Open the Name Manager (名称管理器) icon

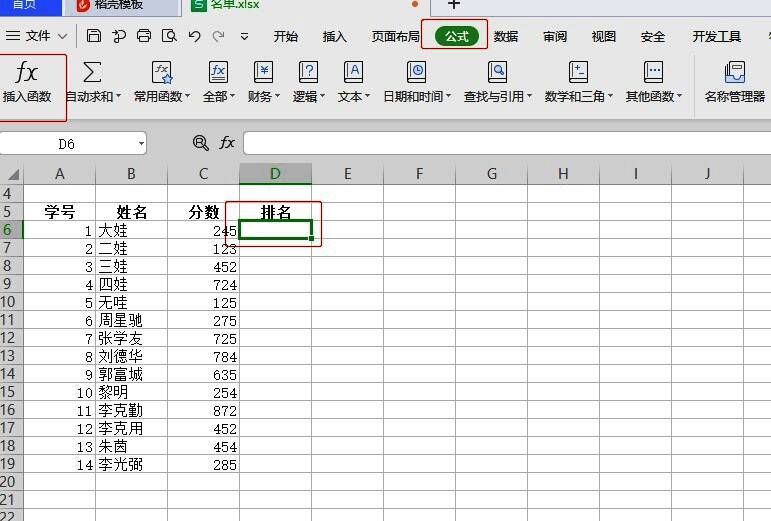pos(735,72)
